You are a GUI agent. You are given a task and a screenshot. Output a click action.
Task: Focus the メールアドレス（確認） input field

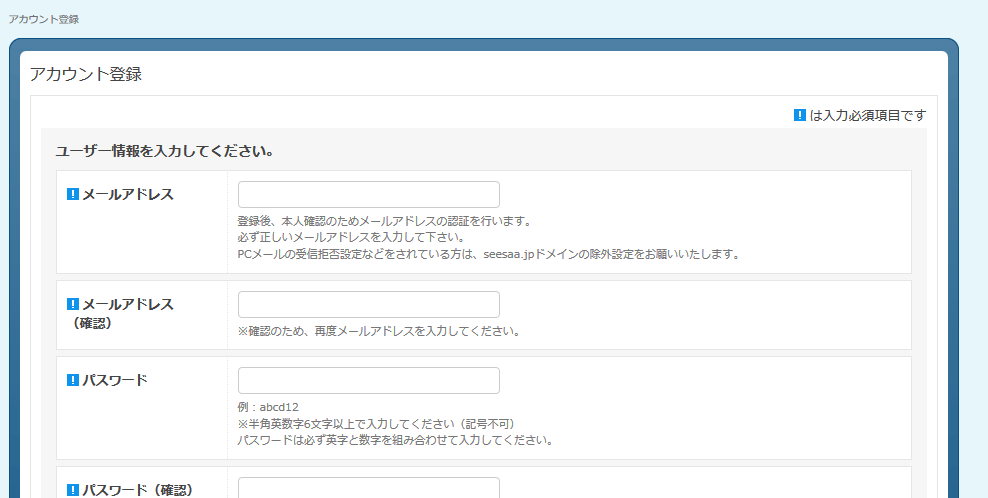pos(369,304)
